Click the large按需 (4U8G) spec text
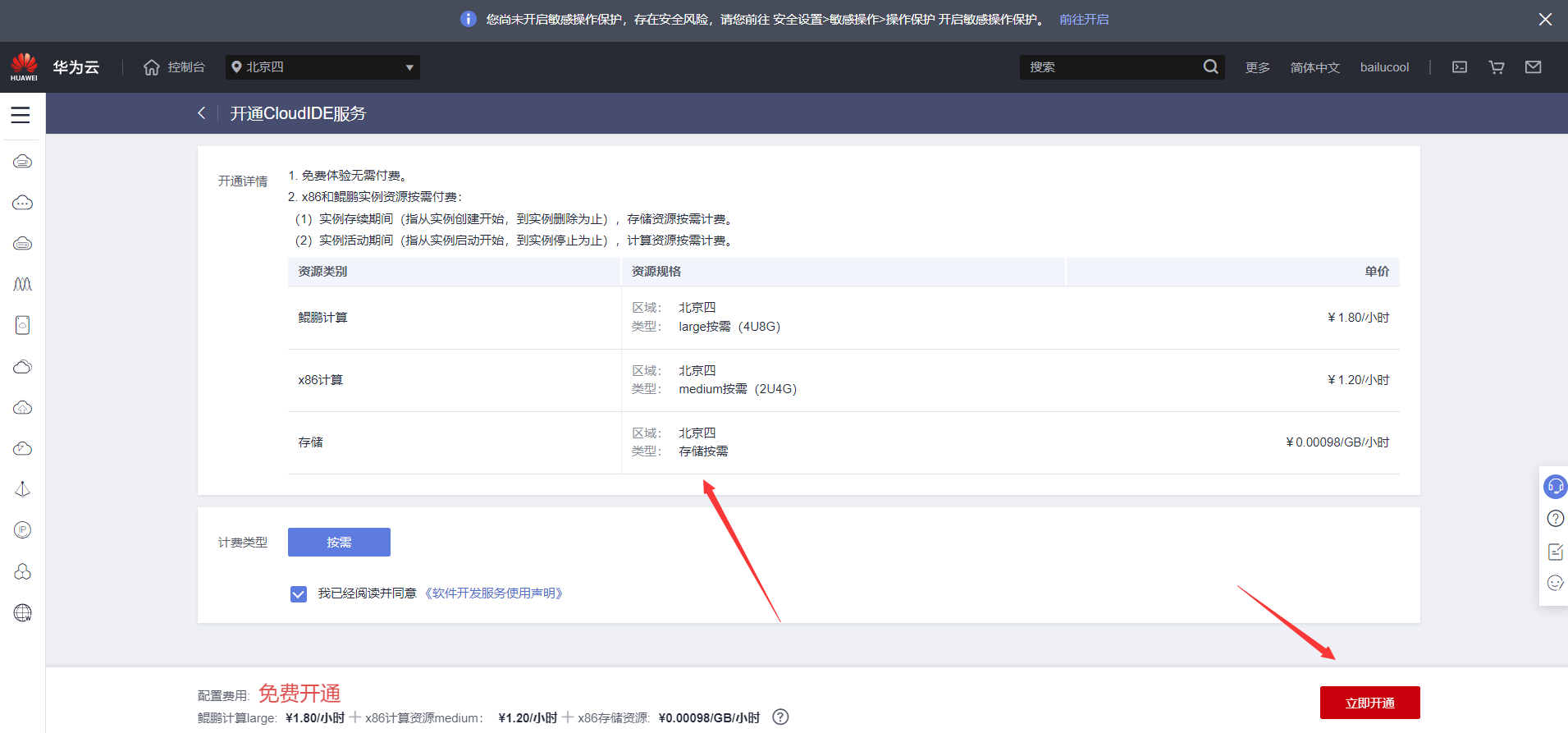Viewport: 1568px width, 733px height. pyautogui.click(x=729, y=327)
